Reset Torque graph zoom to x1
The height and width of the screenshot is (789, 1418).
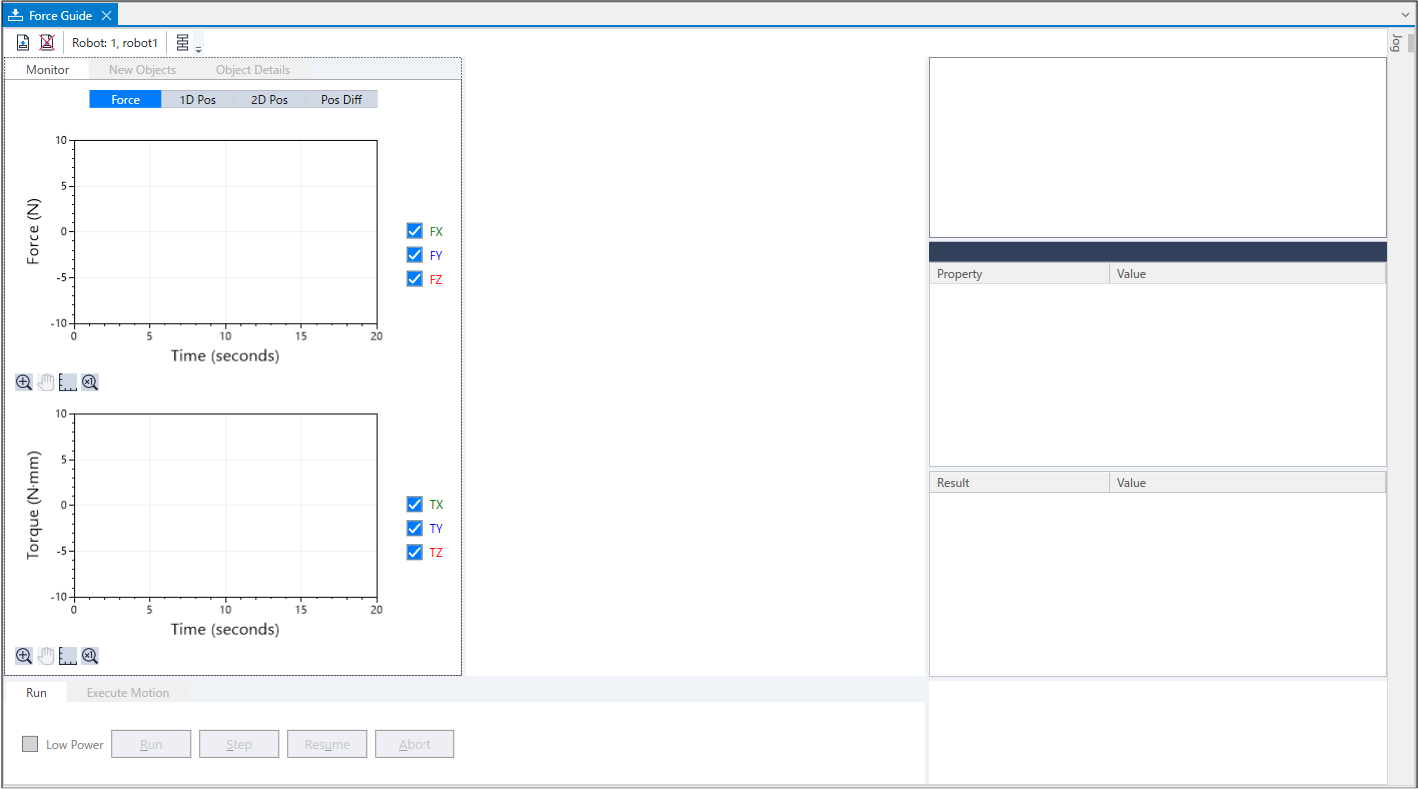[90, 656]
